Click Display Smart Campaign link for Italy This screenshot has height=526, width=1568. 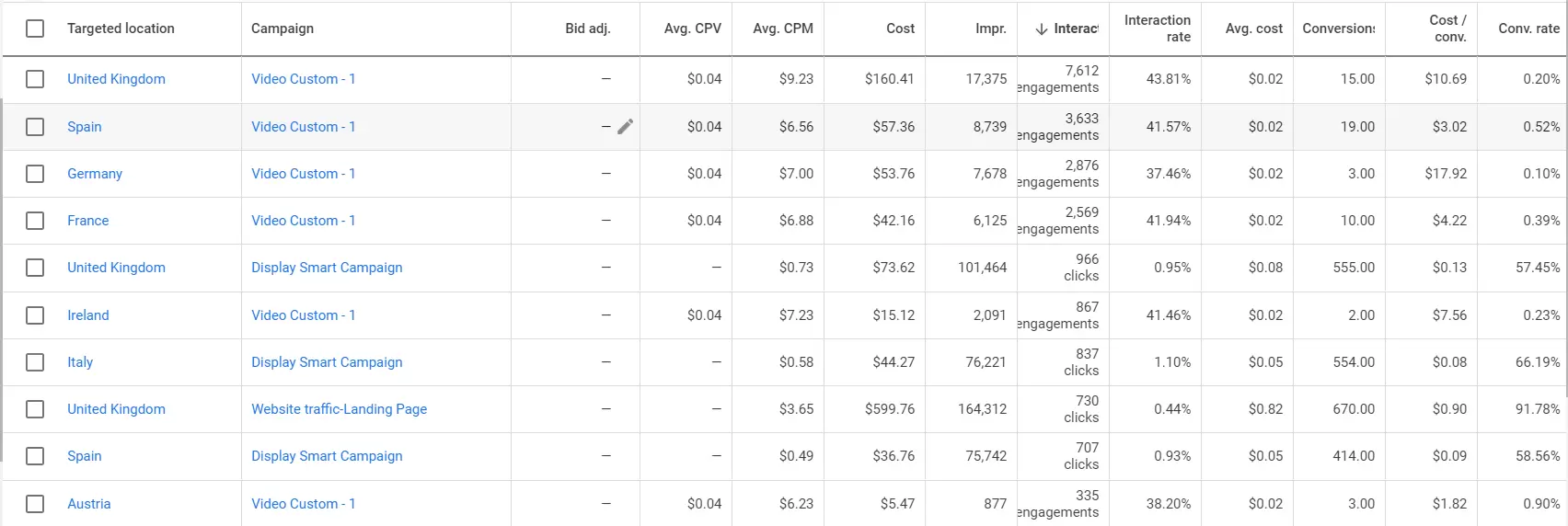point(327,362)
